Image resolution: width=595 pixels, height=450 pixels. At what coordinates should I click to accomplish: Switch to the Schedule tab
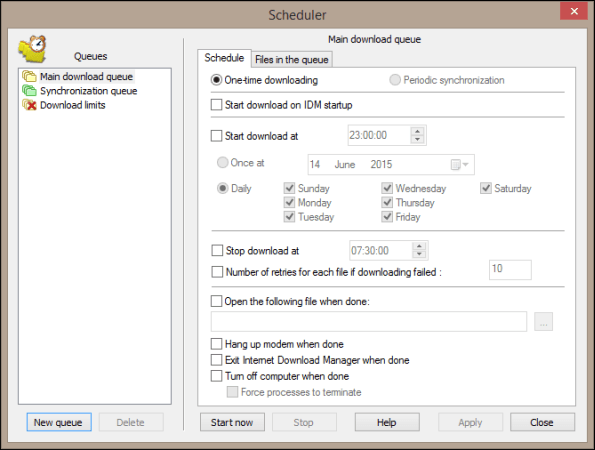coord(224,58)
